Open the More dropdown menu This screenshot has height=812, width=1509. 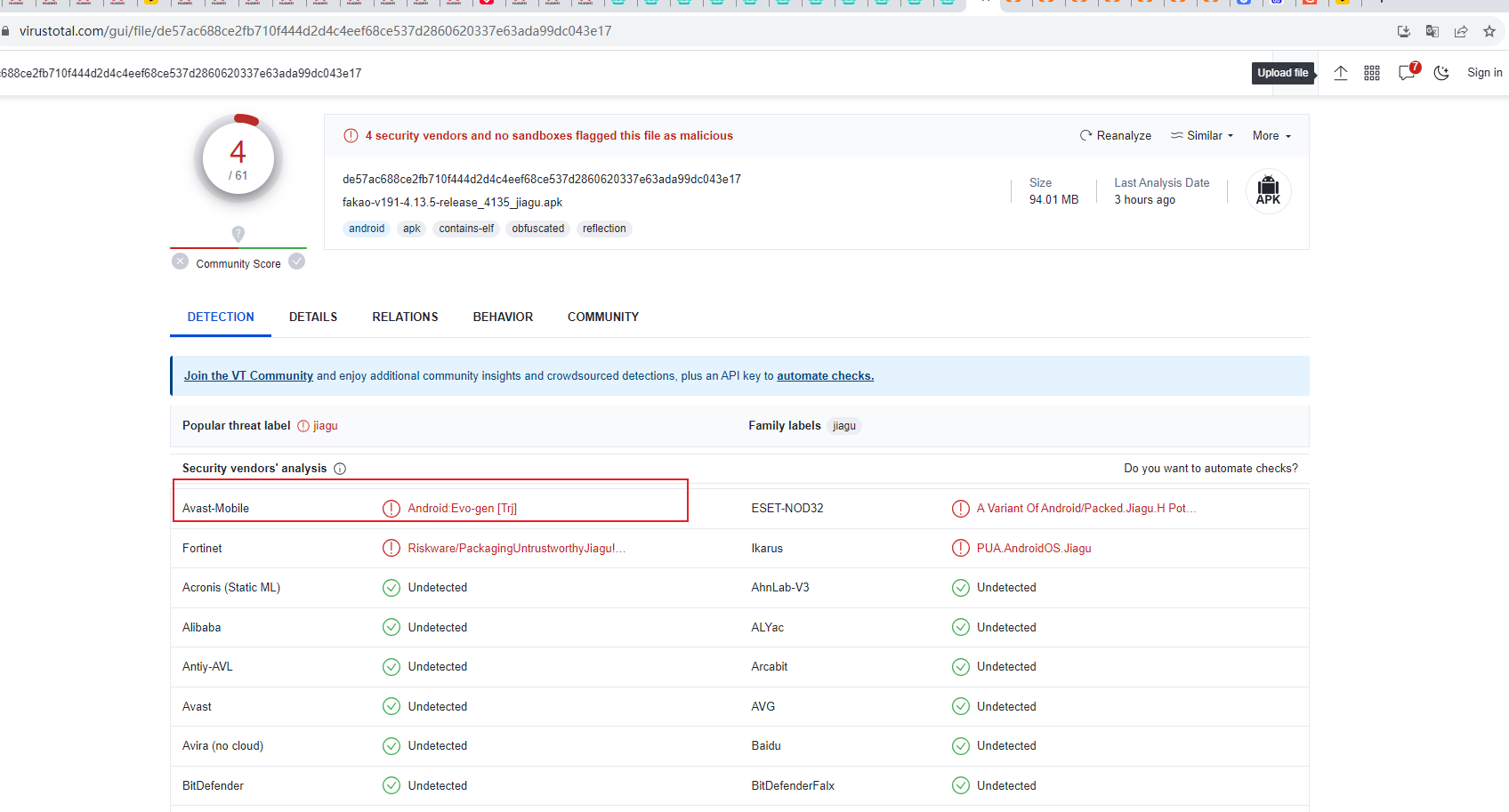[1271, 136]
